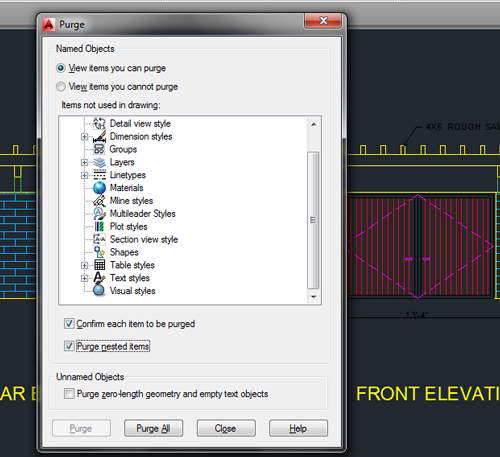This screenshot has height=457, width=500.
Task: Select 'Layers' tree label
Action: [122, 162]
